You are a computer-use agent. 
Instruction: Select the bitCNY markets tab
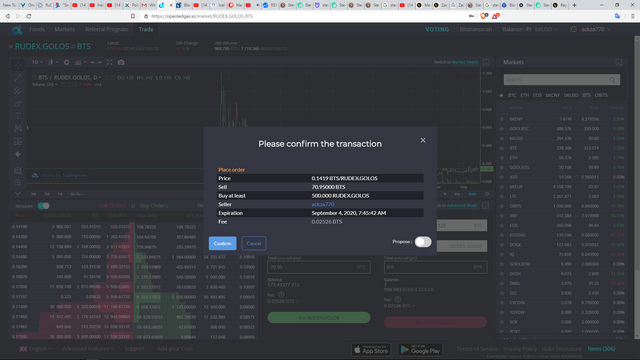click(553, 95)
